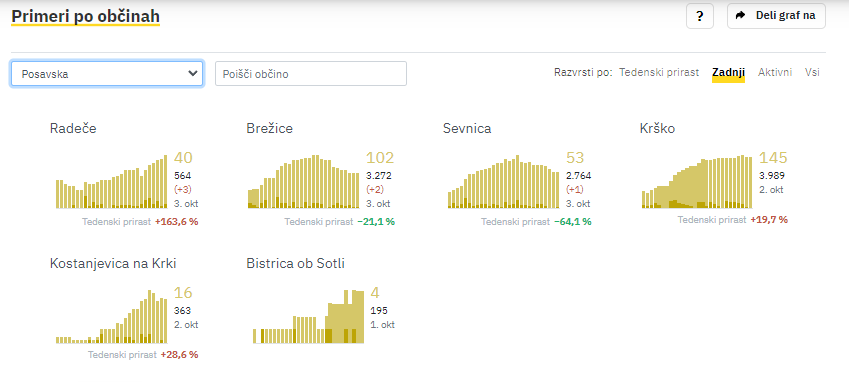This screenshot has width=849, height=382.
Task: Click the Brežice value 102
Action: [380, 158]
